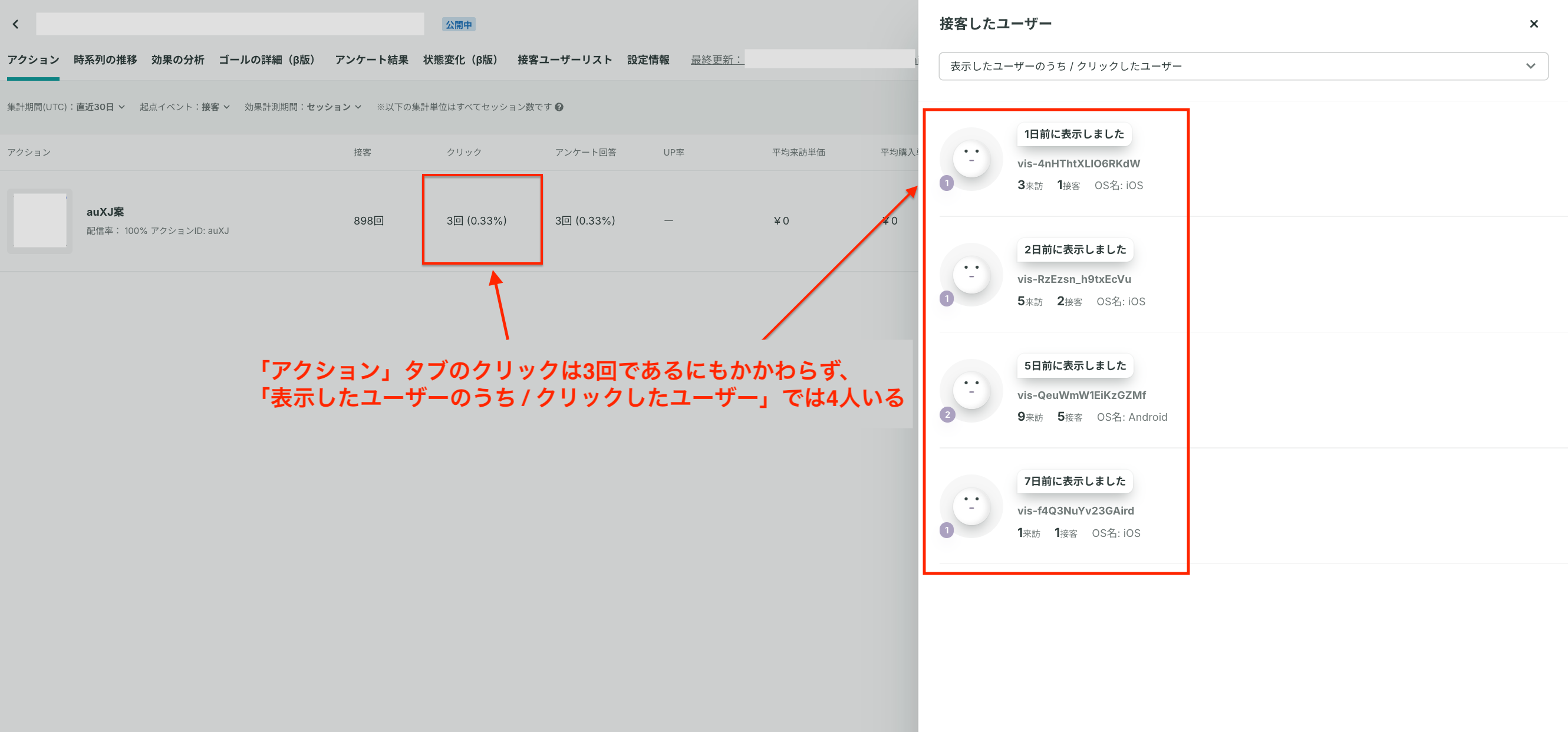
Task: Click 配信率 100% アクションID: auXJ text
Action: pyautogui.click(x=157, y=231)
